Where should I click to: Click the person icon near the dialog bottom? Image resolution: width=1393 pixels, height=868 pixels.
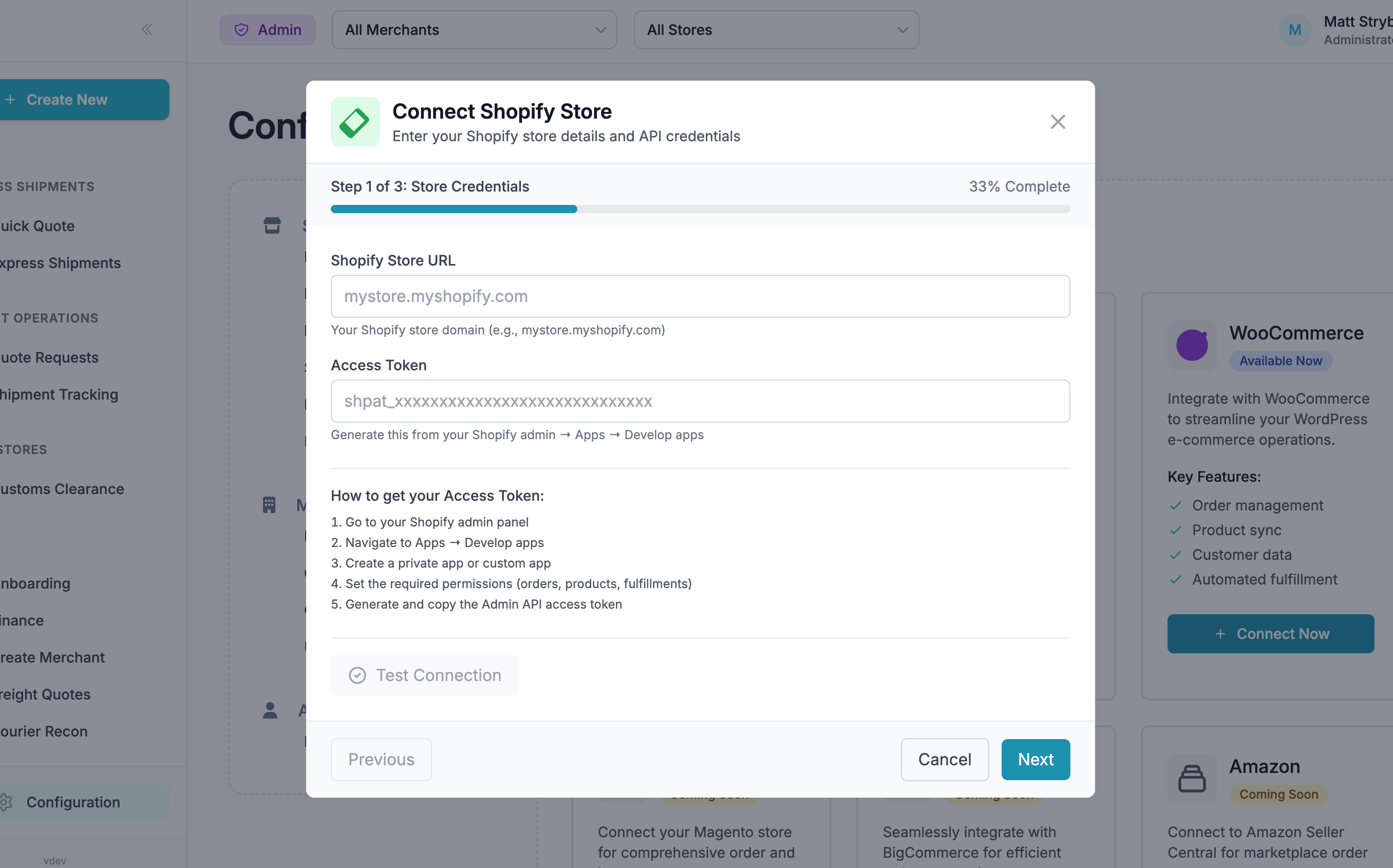270,711
